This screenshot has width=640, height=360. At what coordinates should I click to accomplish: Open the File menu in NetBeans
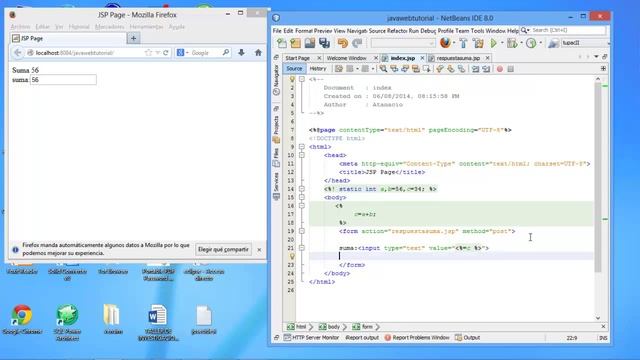tap(277, 31)
